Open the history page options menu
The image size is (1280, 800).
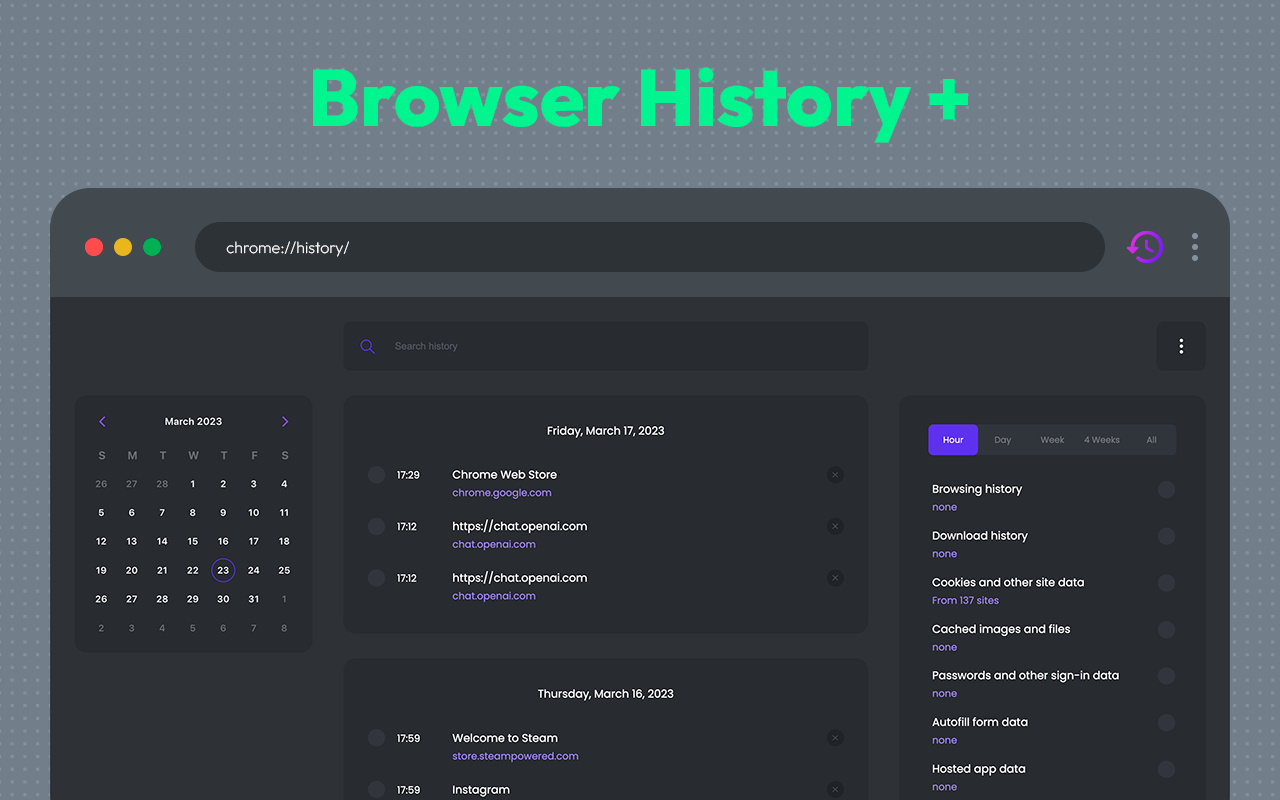pyautogui.click(x=1181, y=346)
